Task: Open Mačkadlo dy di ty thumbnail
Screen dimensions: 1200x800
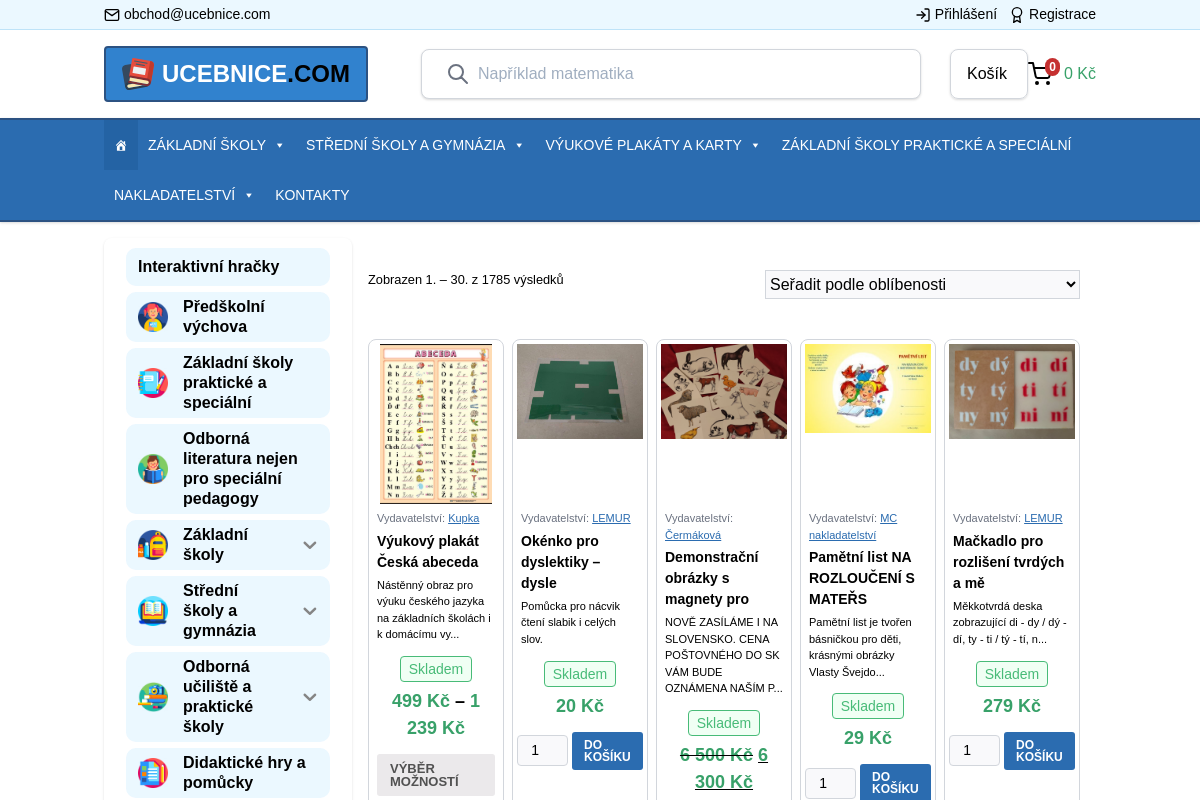Action: click(x=1012, y=391)
